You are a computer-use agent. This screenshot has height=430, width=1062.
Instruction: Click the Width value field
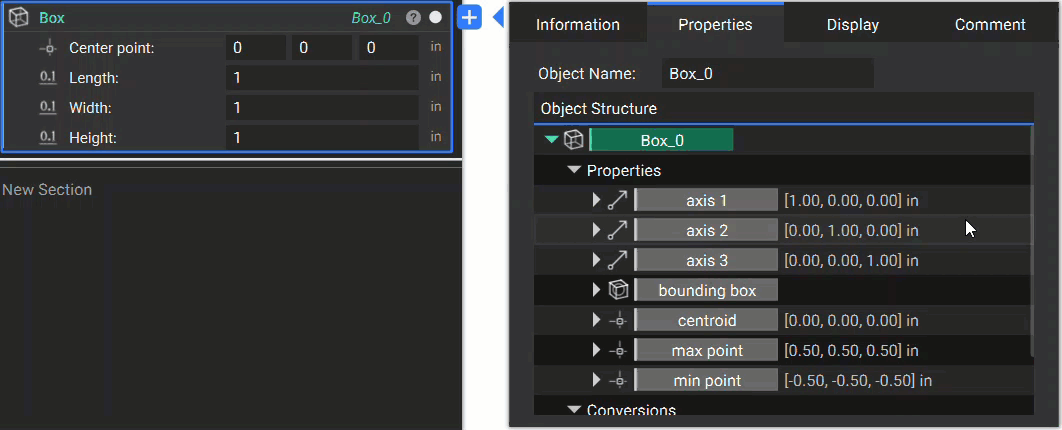(322, 108)
